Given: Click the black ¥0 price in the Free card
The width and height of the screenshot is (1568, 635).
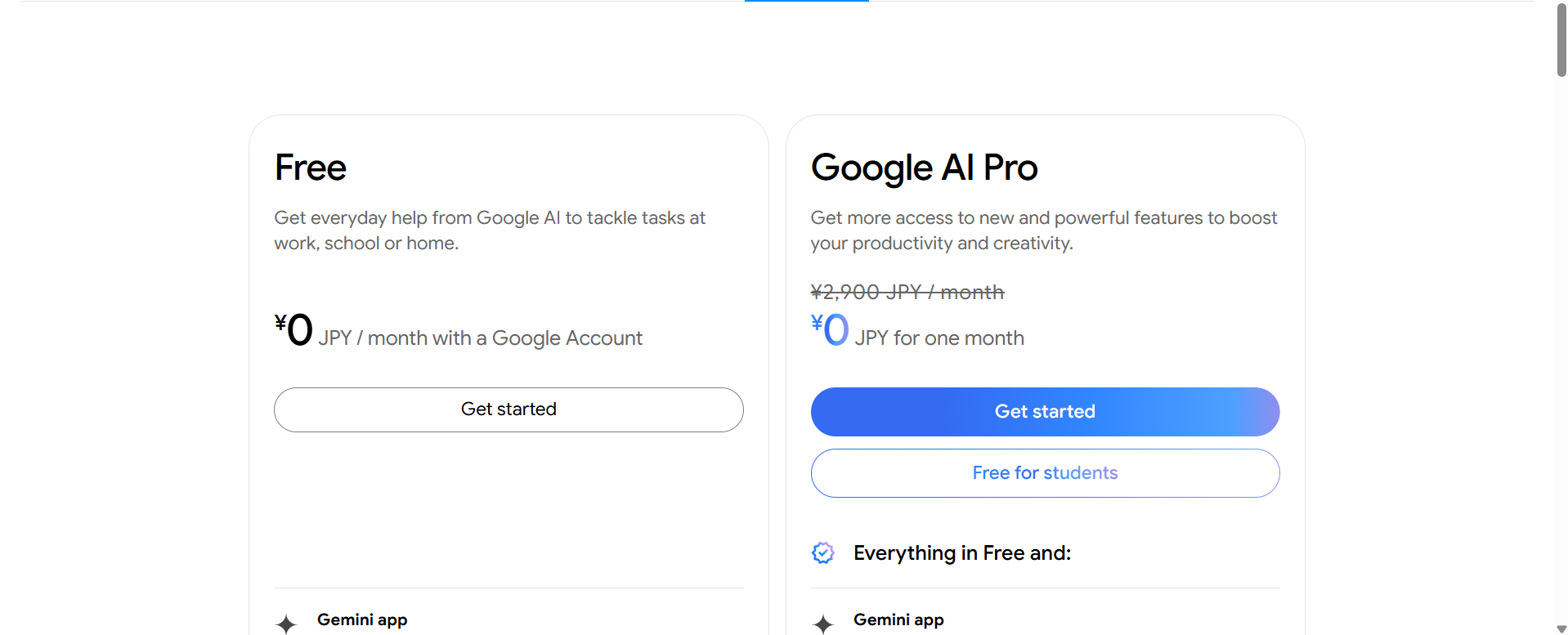Looking at the screenshot, I should [x=295, y=330].
